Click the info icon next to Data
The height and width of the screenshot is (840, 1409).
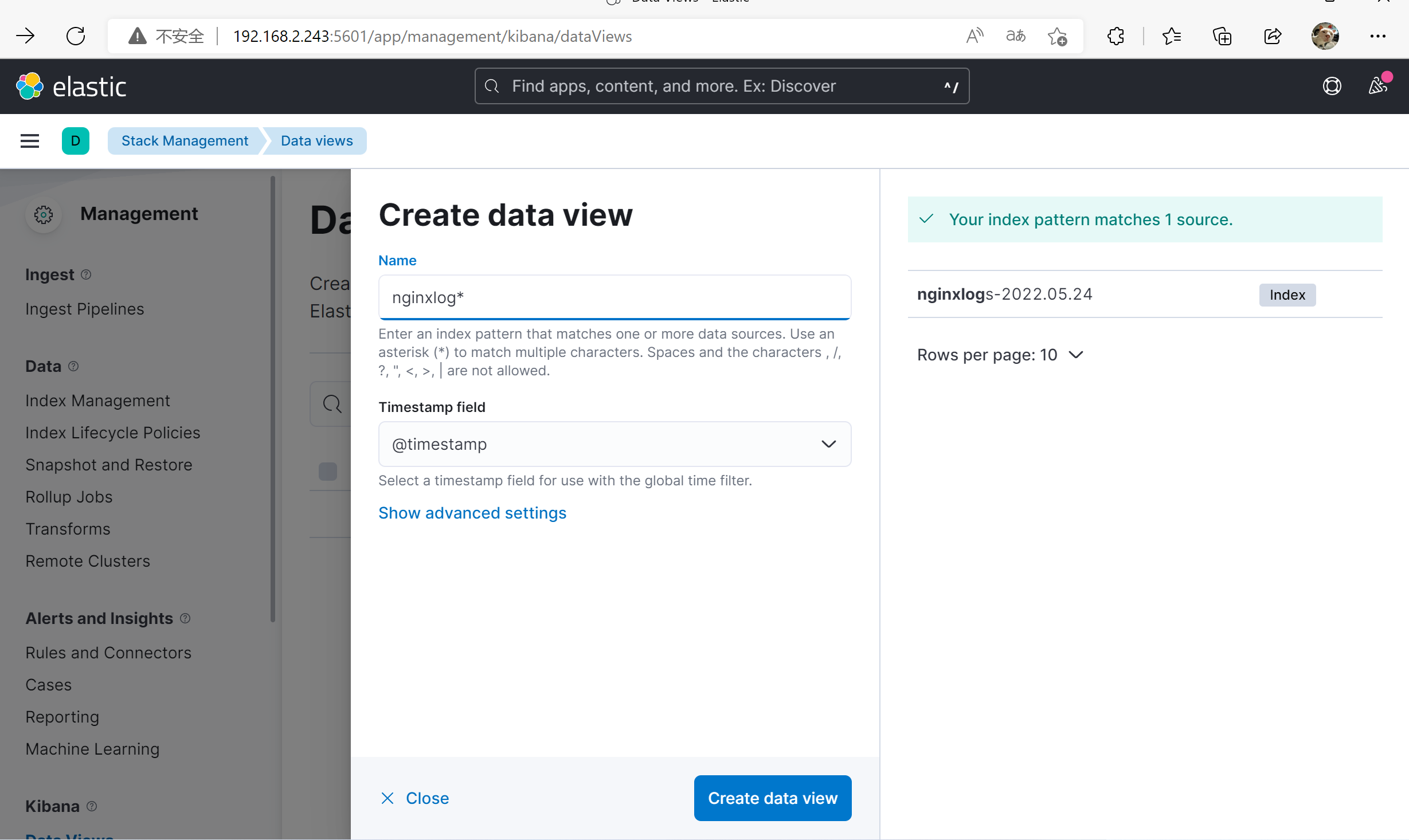pos(73,366)
